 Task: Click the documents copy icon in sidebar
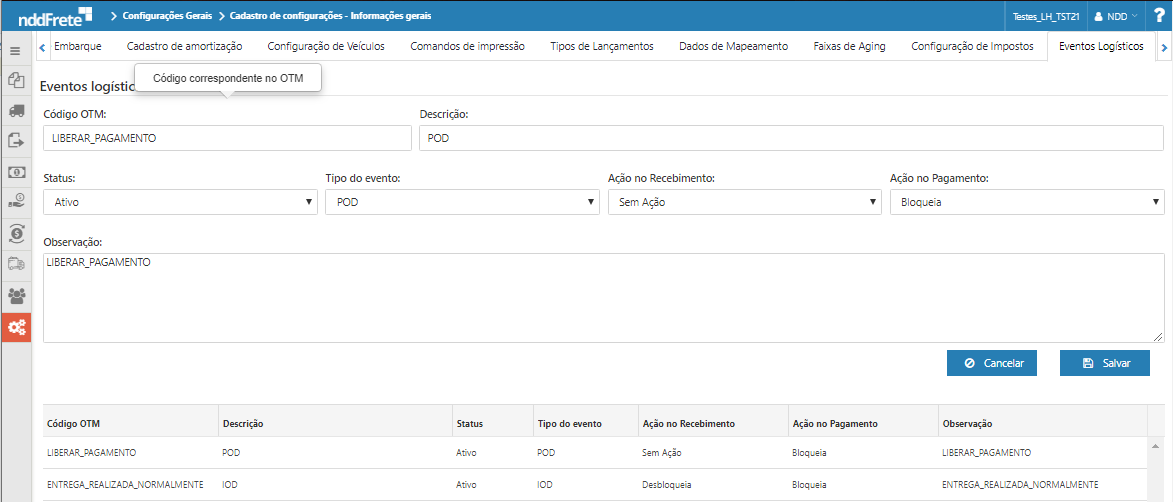[x=16, y=81]
